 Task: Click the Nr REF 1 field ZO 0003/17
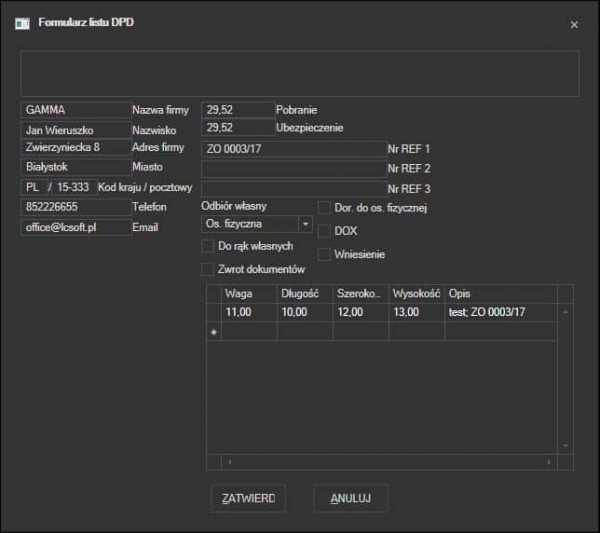click(x=294, y=149)
